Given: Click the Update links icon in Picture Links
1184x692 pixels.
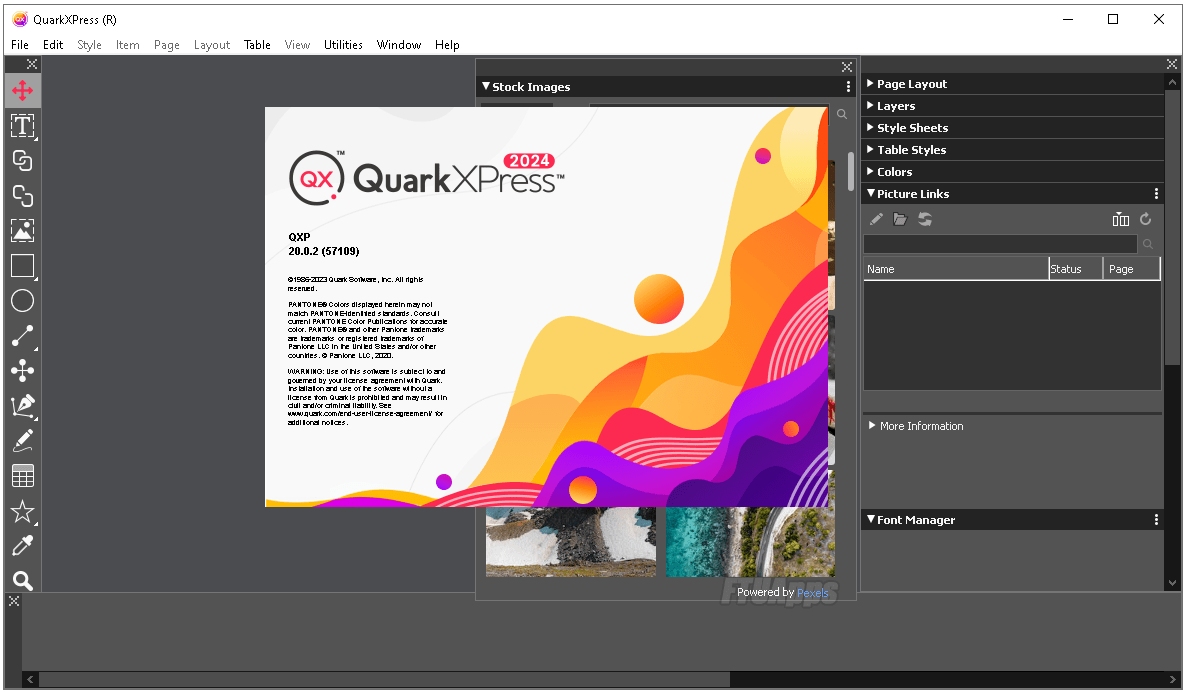Looking at the screenshot, I should (x=925, y=219).
